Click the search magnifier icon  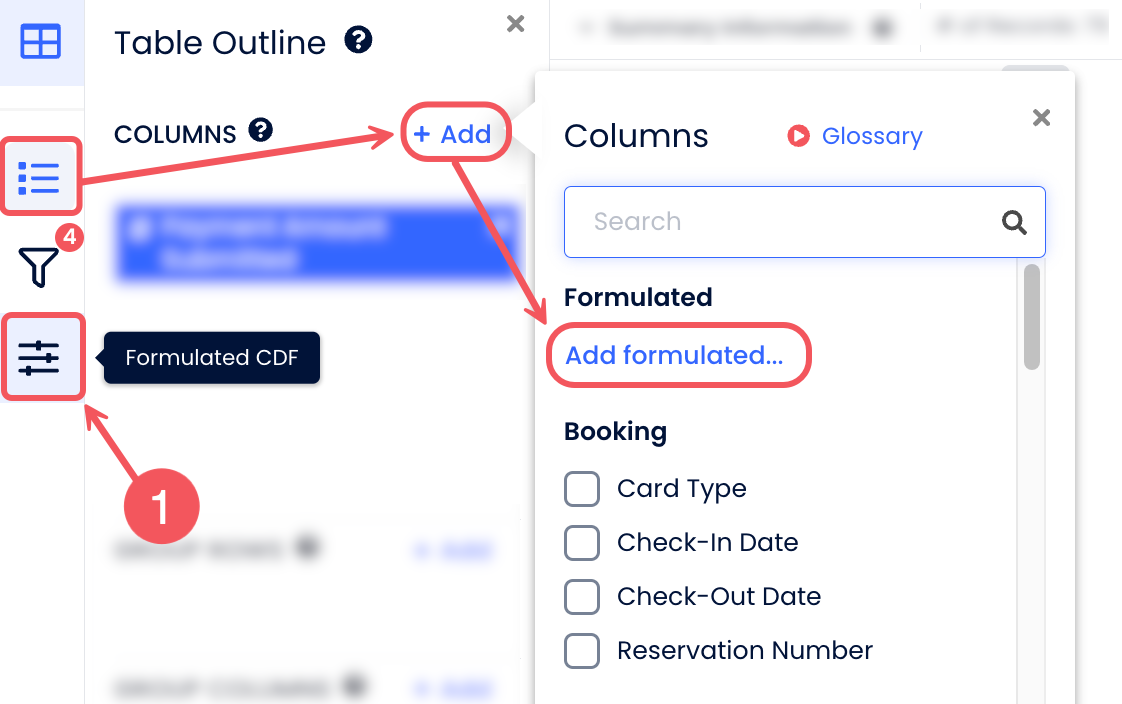tap(1014, 222)
